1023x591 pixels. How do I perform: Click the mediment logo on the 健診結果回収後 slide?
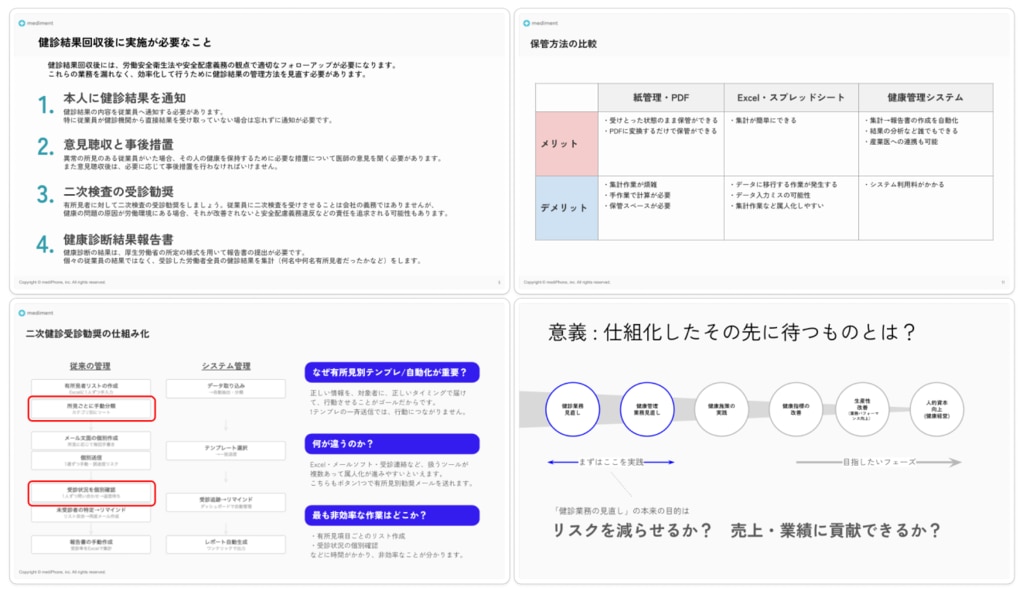[x=37, y=21]
